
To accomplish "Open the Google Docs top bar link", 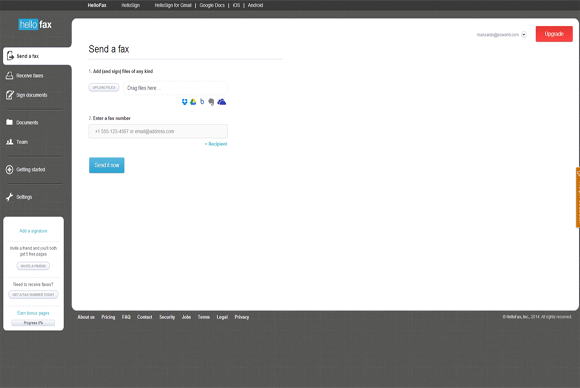I will [212, 5].
